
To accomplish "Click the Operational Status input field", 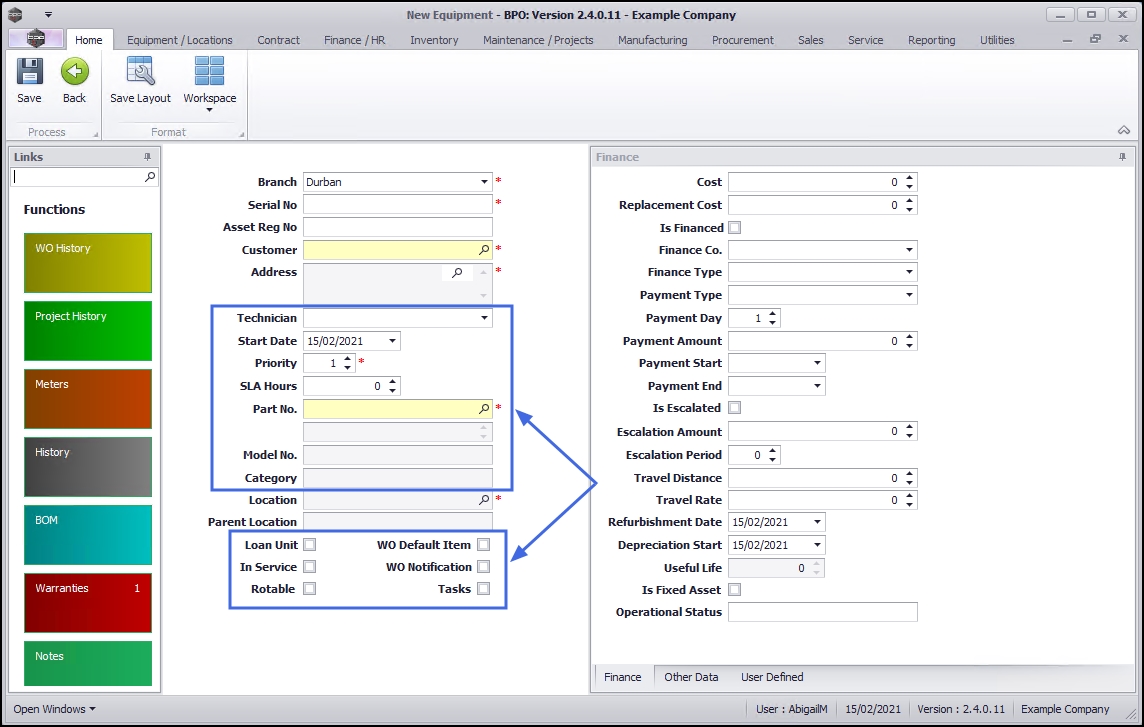I will tap(822, 612).
